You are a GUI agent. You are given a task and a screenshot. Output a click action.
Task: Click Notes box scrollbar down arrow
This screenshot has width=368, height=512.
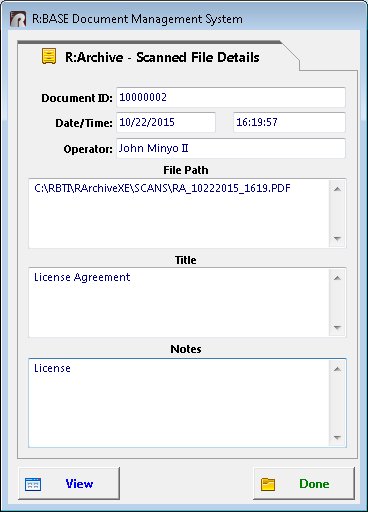tap(337, 437)
